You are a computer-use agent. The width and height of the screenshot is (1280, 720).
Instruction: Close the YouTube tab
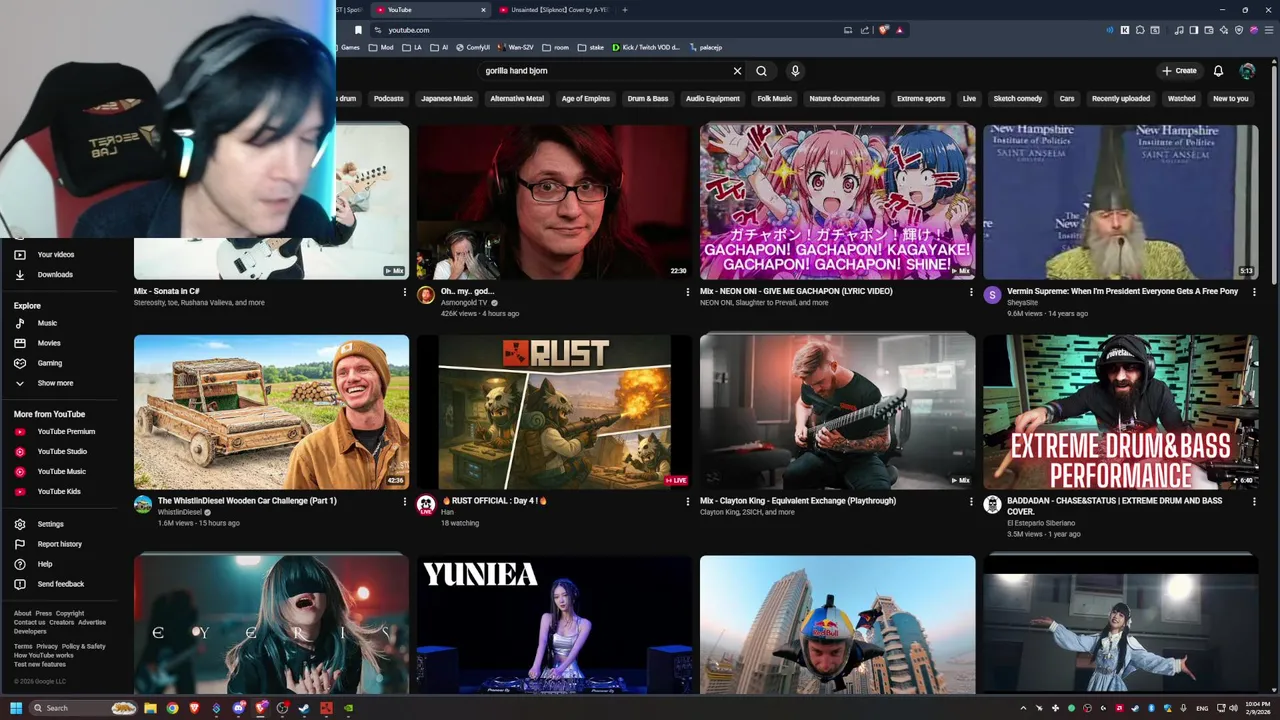click(x=483, y=10)
